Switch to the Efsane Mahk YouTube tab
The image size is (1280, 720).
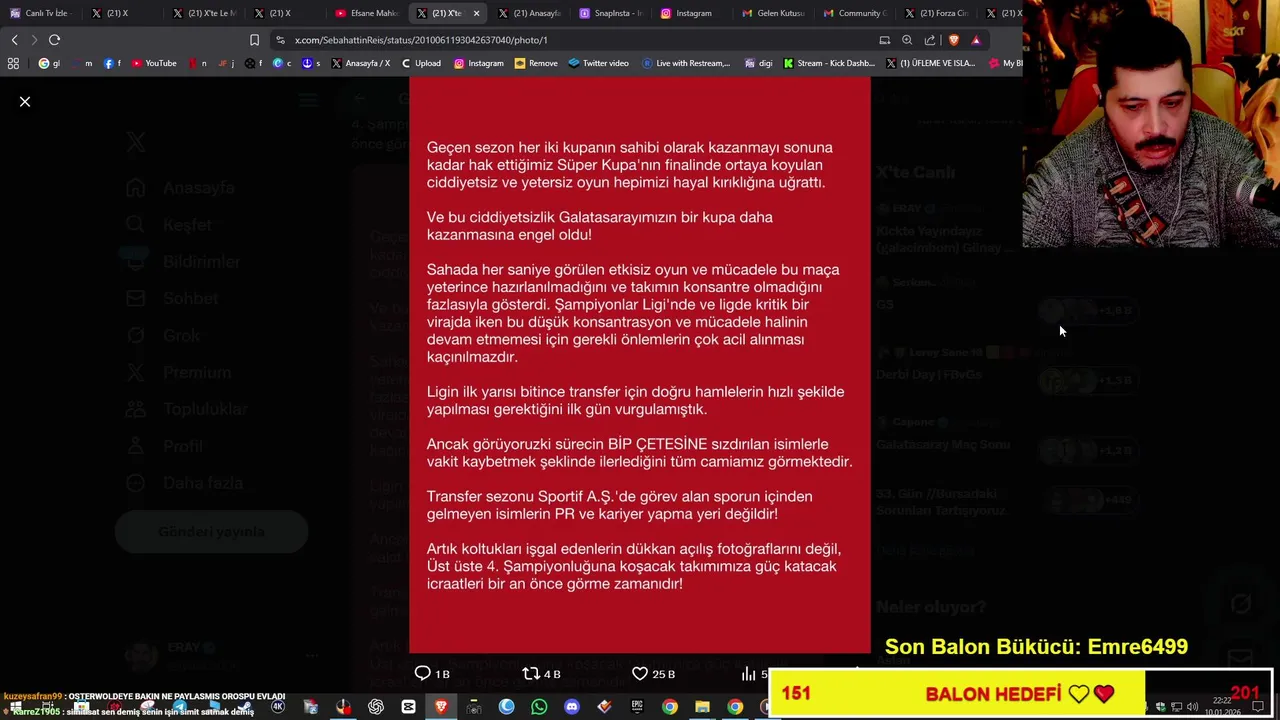coord(368,13)
